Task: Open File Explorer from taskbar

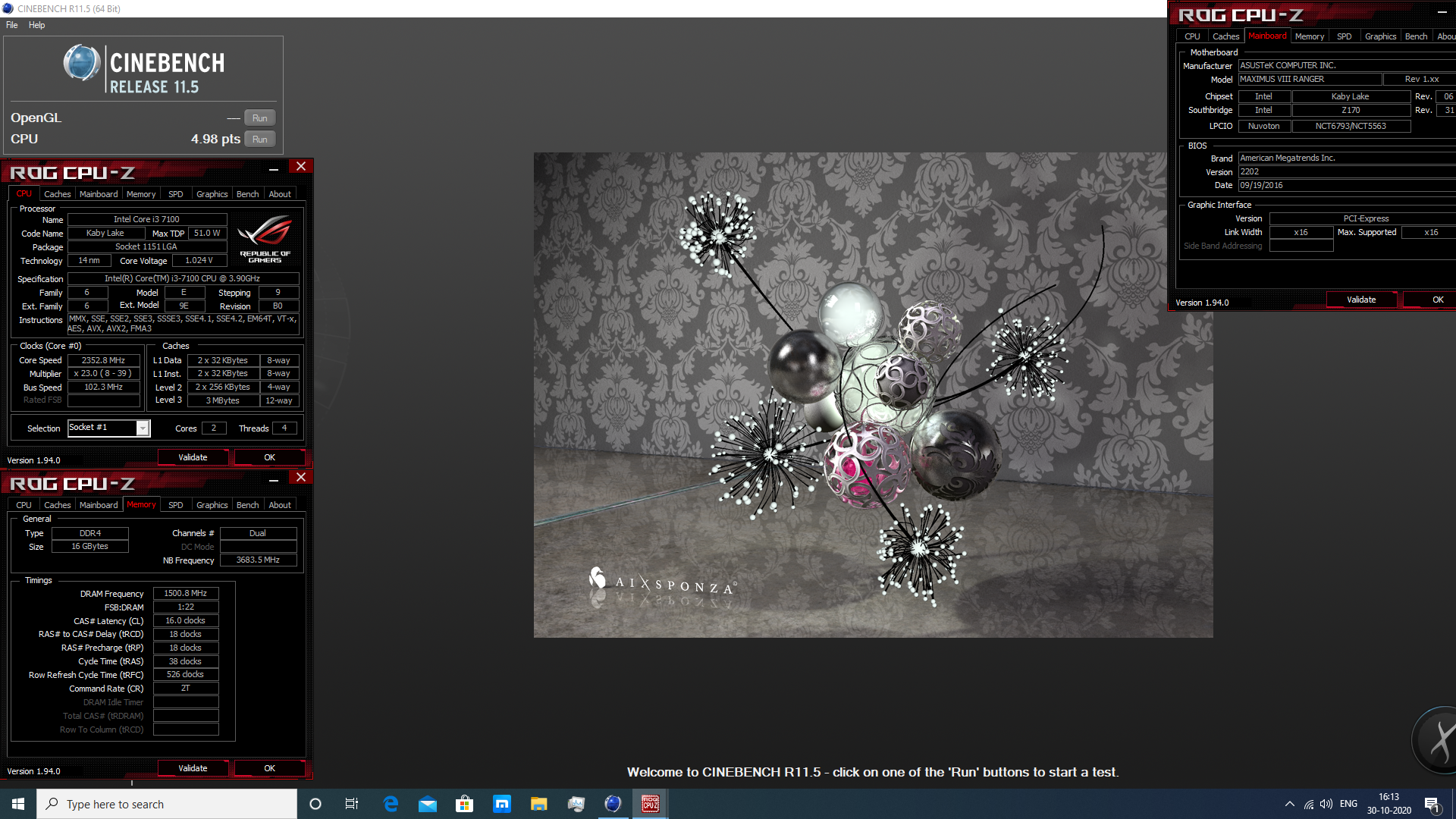Action: (x=538, y=804)
